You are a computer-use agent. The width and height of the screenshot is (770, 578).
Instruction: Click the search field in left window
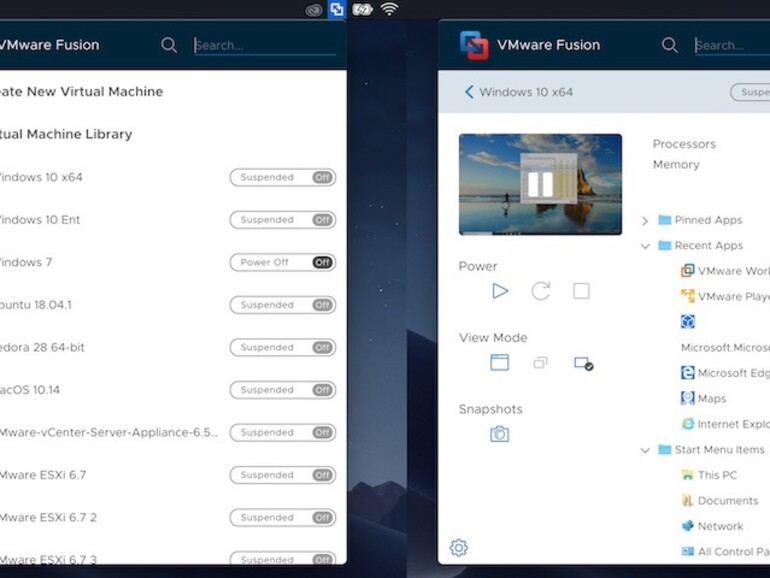[265, 45]
